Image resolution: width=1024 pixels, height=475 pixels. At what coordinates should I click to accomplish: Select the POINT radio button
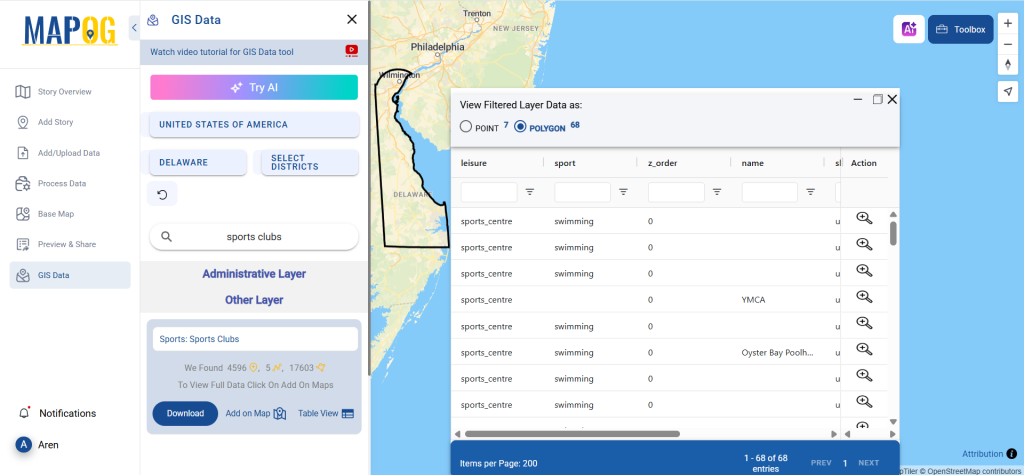coord(466,127)
